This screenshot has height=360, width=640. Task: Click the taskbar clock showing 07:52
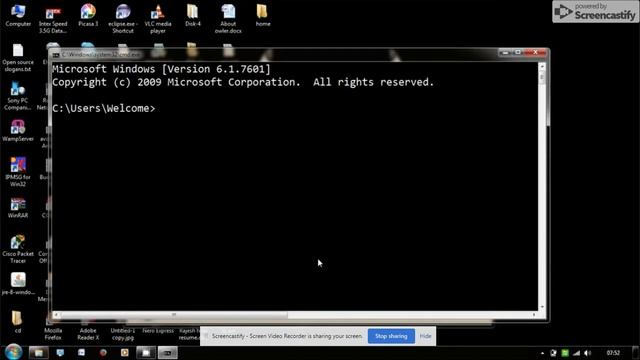click(x=613, y=353)
